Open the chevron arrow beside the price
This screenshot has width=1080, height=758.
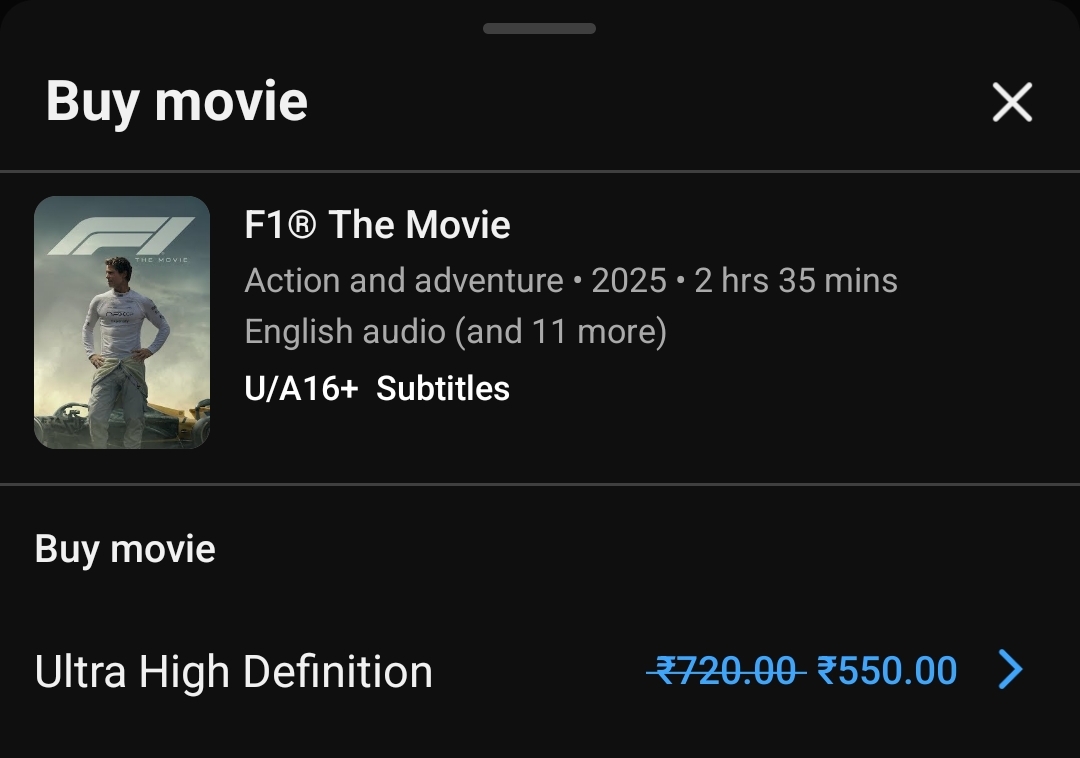click(x=1011, y=670)
